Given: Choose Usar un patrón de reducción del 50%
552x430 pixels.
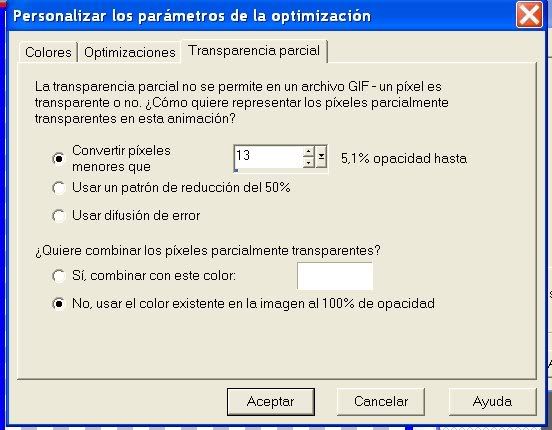Looking at the screenshot, I should tap(58, 188).
